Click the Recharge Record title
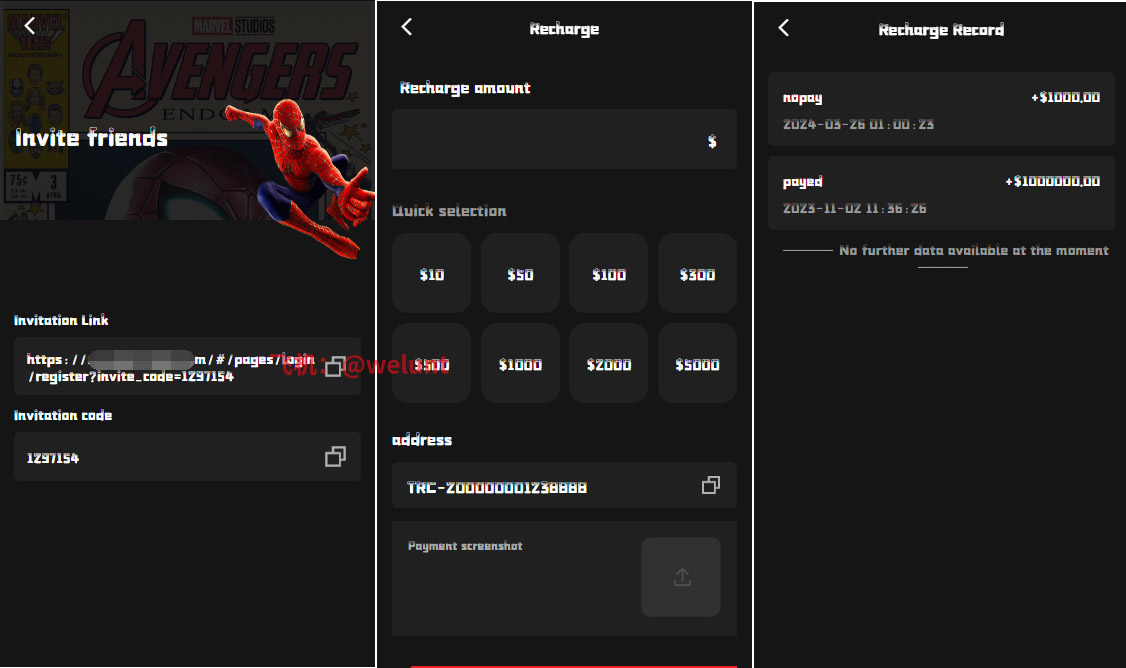The height and width of the screenshot is (668, 1126). pos(941,29)
